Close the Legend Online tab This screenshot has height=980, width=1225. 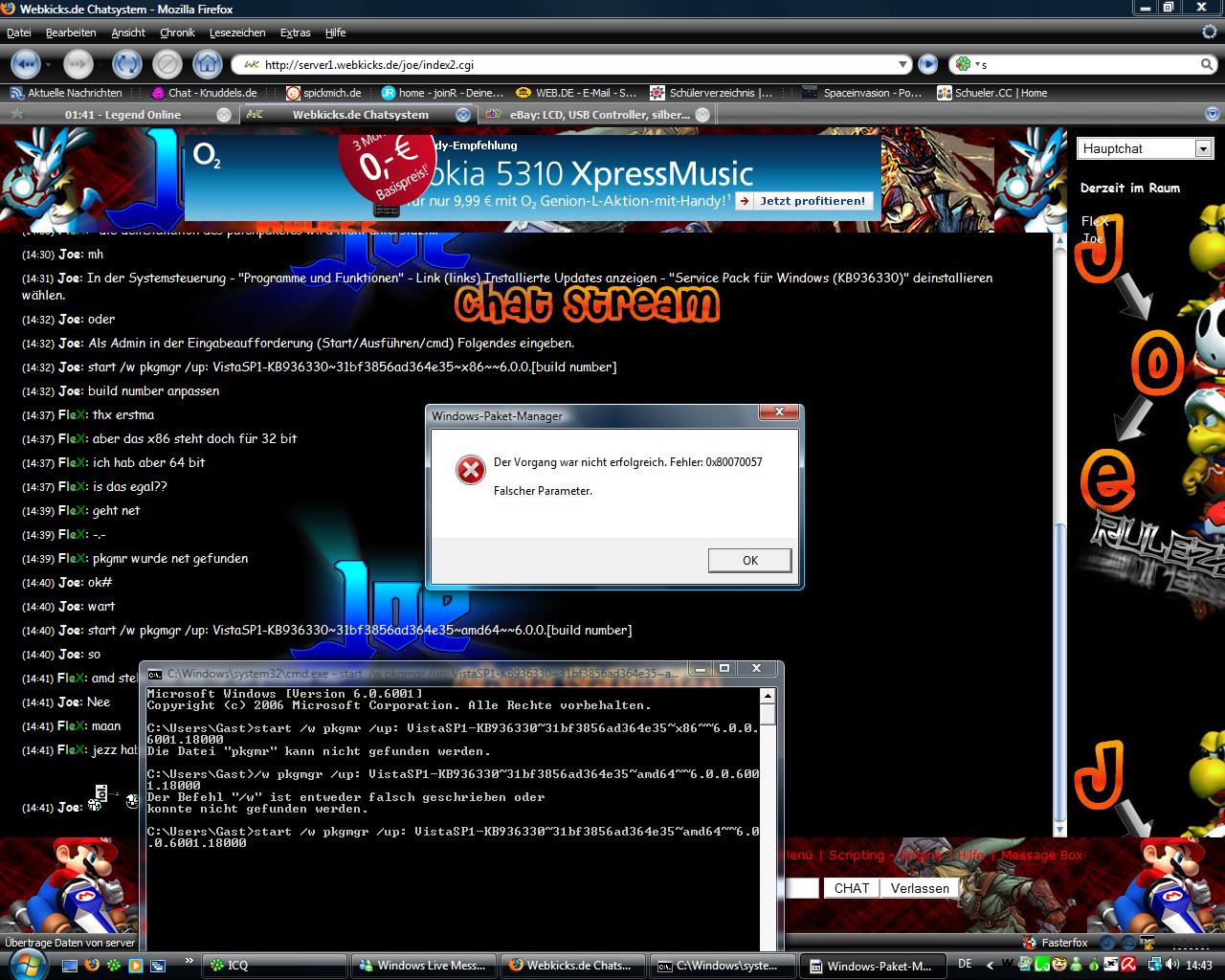click(x=224, y=115)
